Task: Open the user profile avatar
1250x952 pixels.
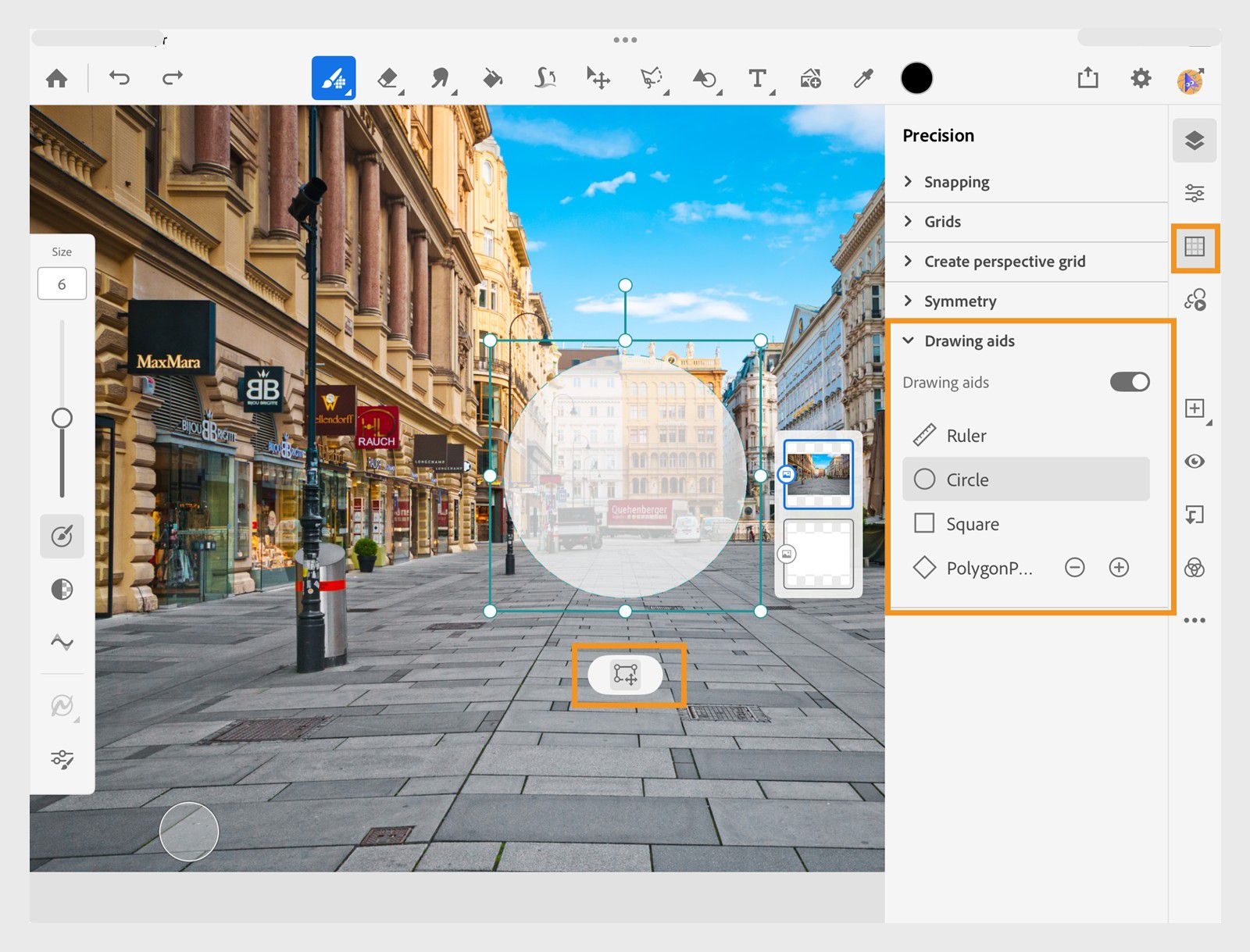Action: click(1190, 80)
